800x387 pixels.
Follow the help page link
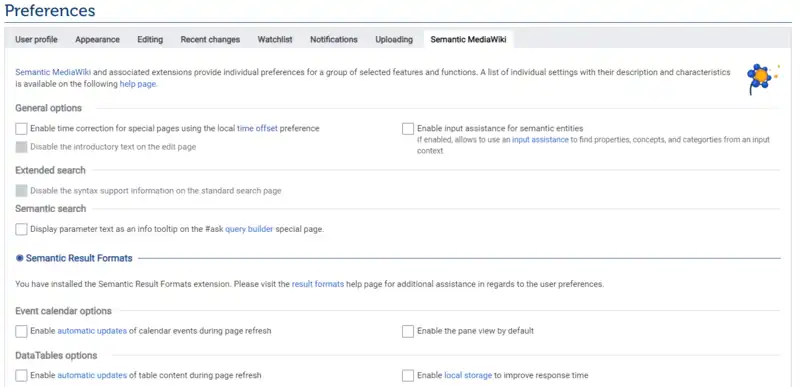pos(138,84)
